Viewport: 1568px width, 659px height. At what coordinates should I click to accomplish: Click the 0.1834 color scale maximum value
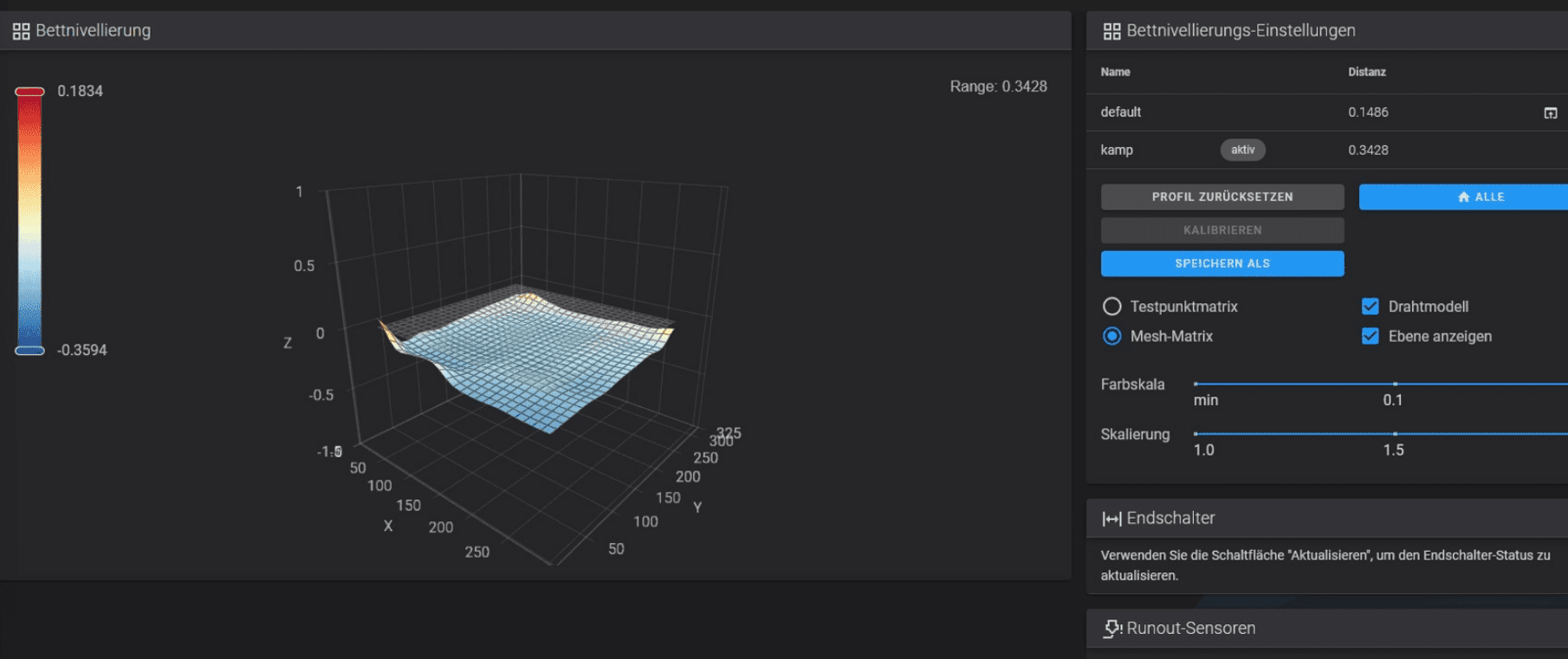tap(80, 91)
